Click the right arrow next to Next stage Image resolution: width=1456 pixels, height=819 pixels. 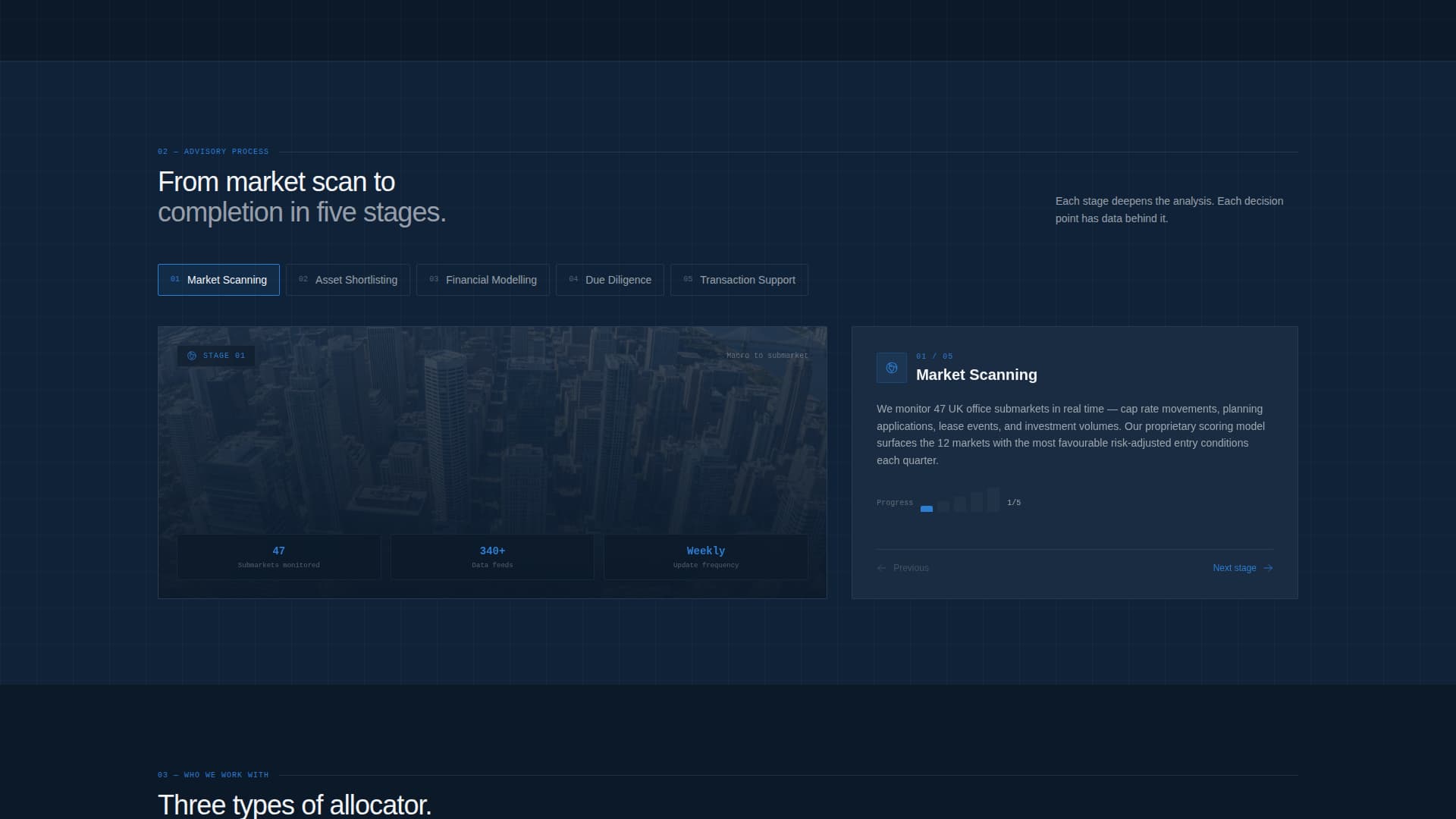tap(1268, 568)
